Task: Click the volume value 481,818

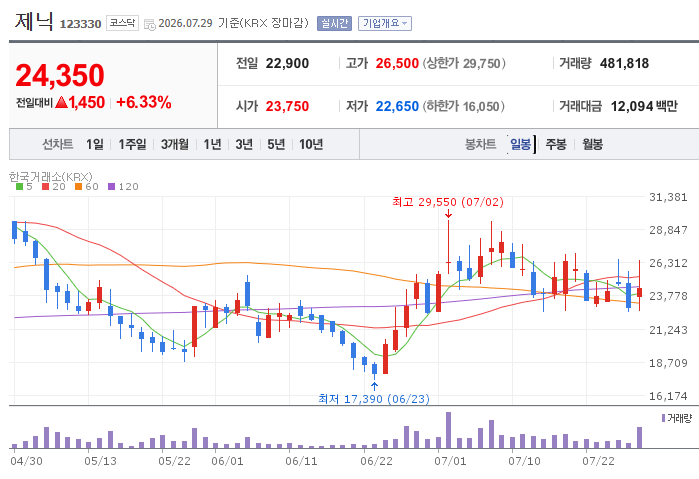Action: pyautogui.click(x=624, y=63)
